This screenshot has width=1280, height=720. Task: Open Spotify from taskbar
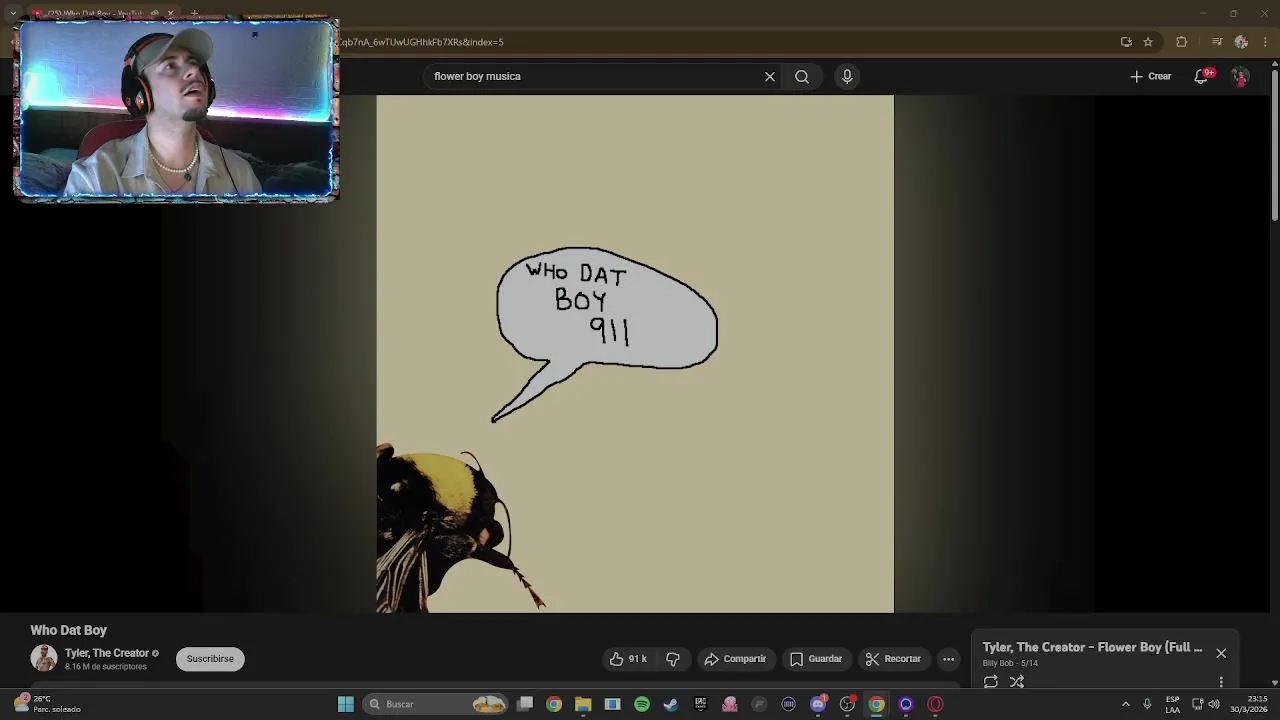point(642,704)
